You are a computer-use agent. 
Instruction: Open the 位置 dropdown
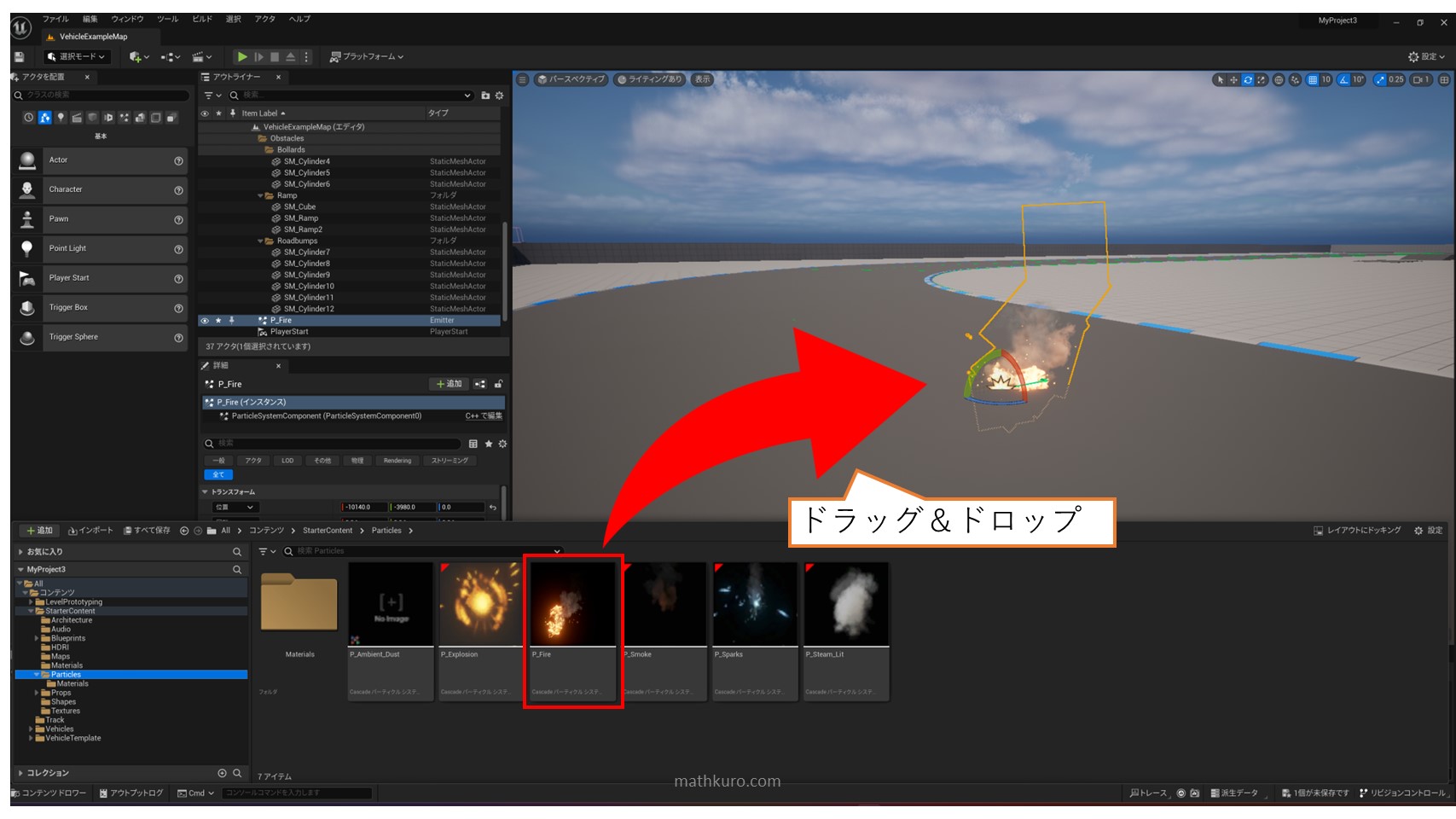pos(235,507)
